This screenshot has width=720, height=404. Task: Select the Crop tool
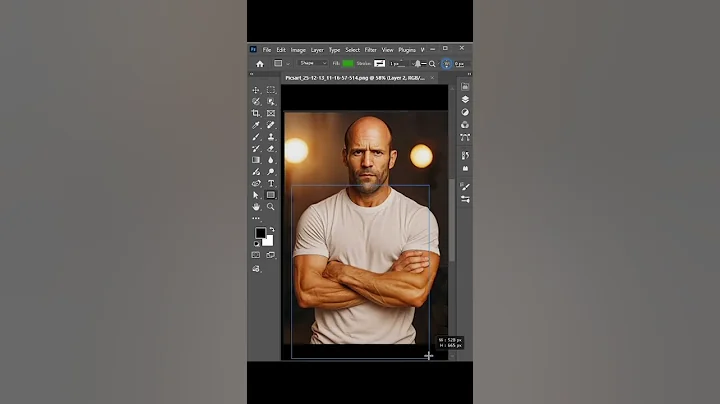256,113
